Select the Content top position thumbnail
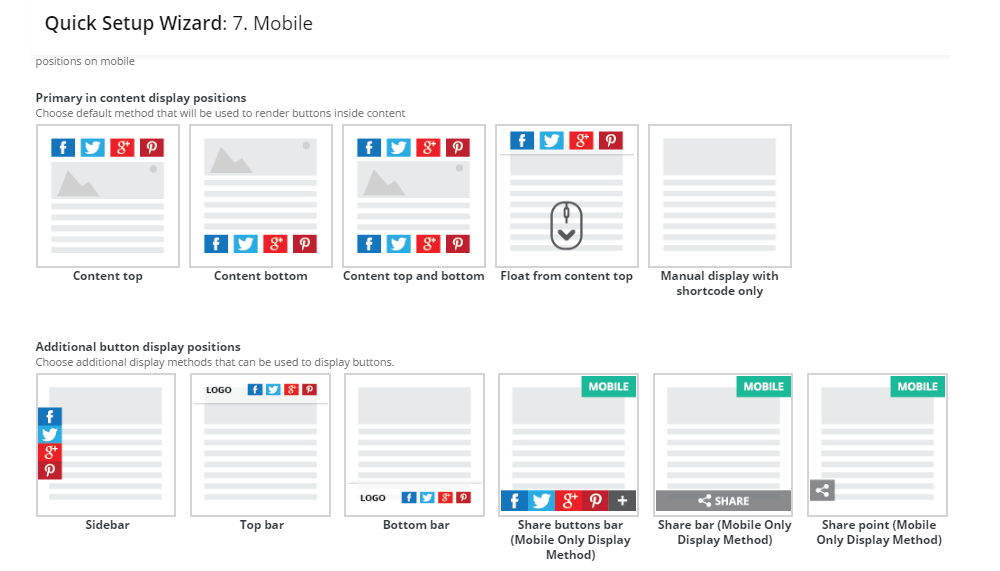Viewport: 1000px width, 571px height. [x=108, y=196]
